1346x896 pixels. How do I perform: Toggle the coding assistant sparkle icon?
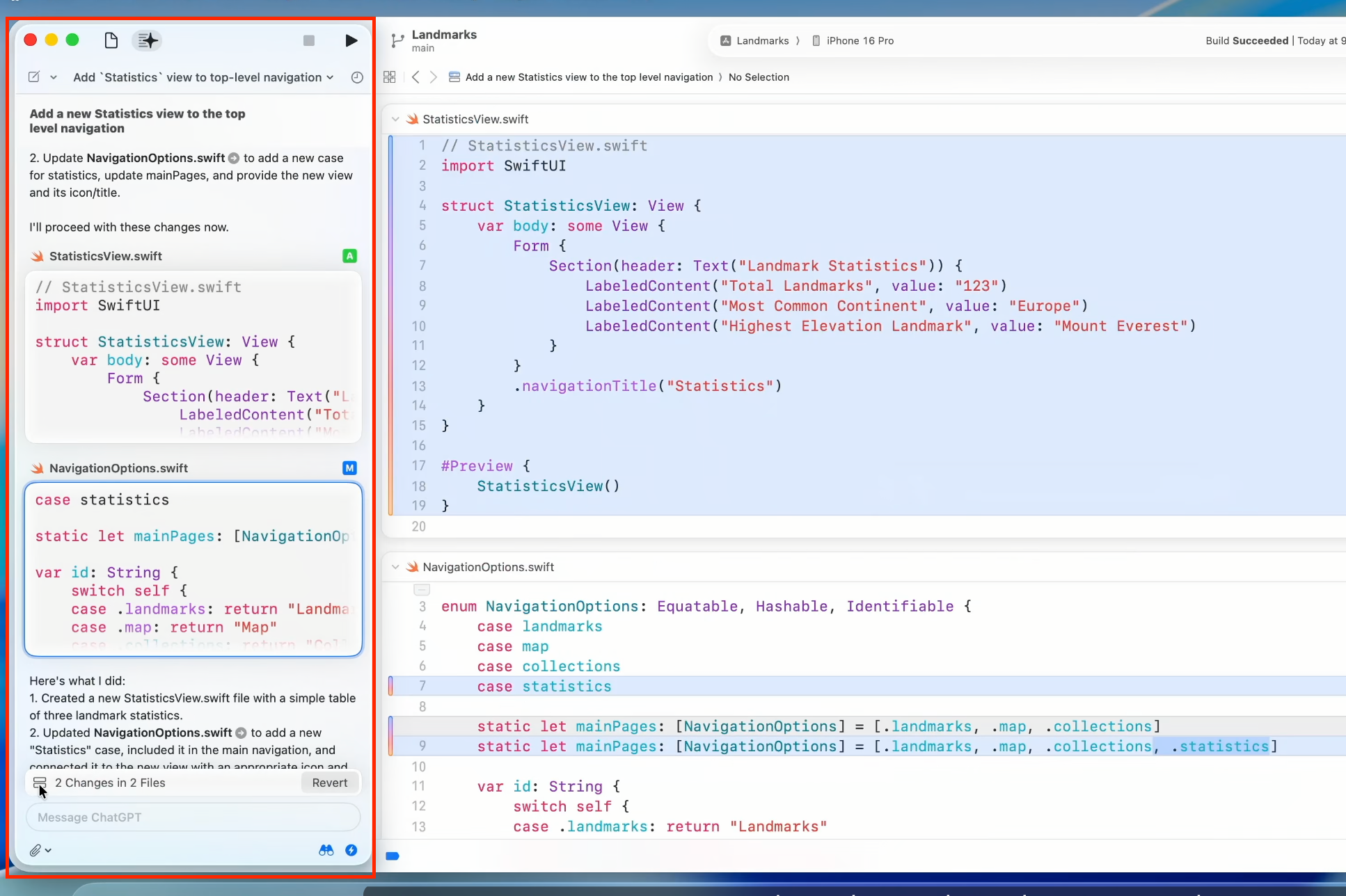coord(148,40)
